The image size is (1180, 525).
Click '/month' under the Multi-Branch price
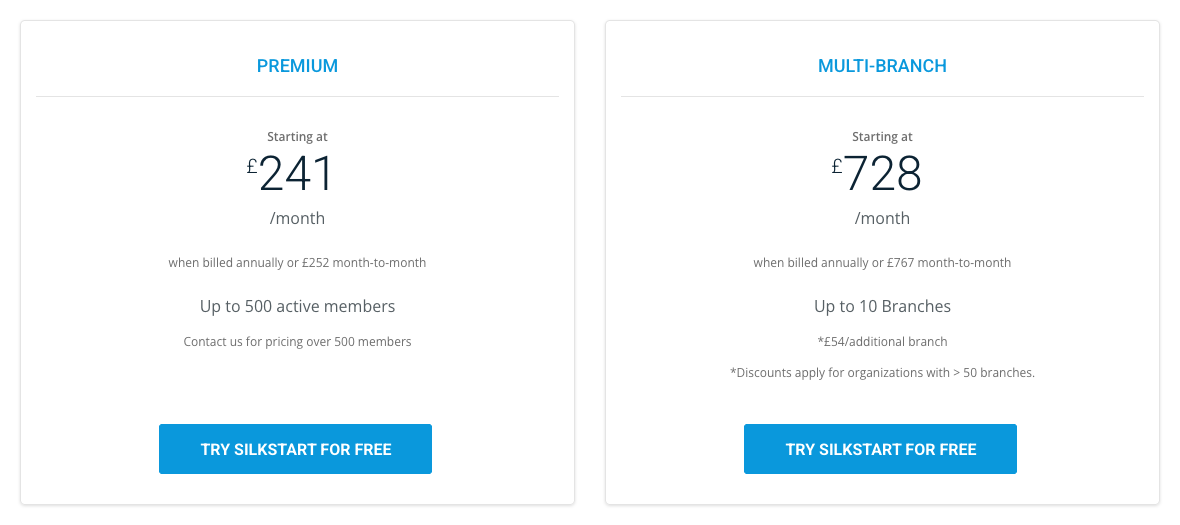[882, 218]
